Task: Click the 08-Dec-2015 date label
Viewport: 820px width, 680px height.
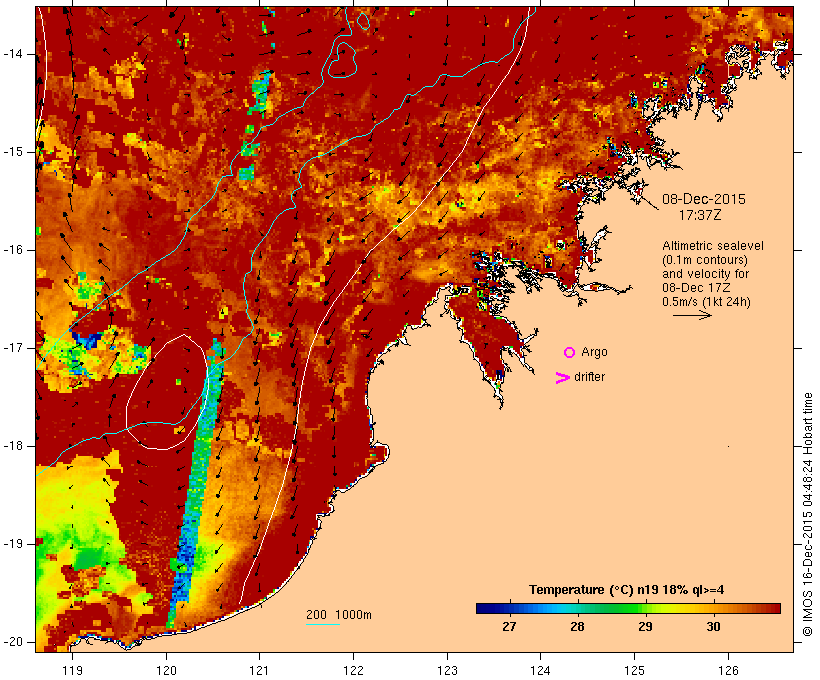Action: [x=704, y=199]
